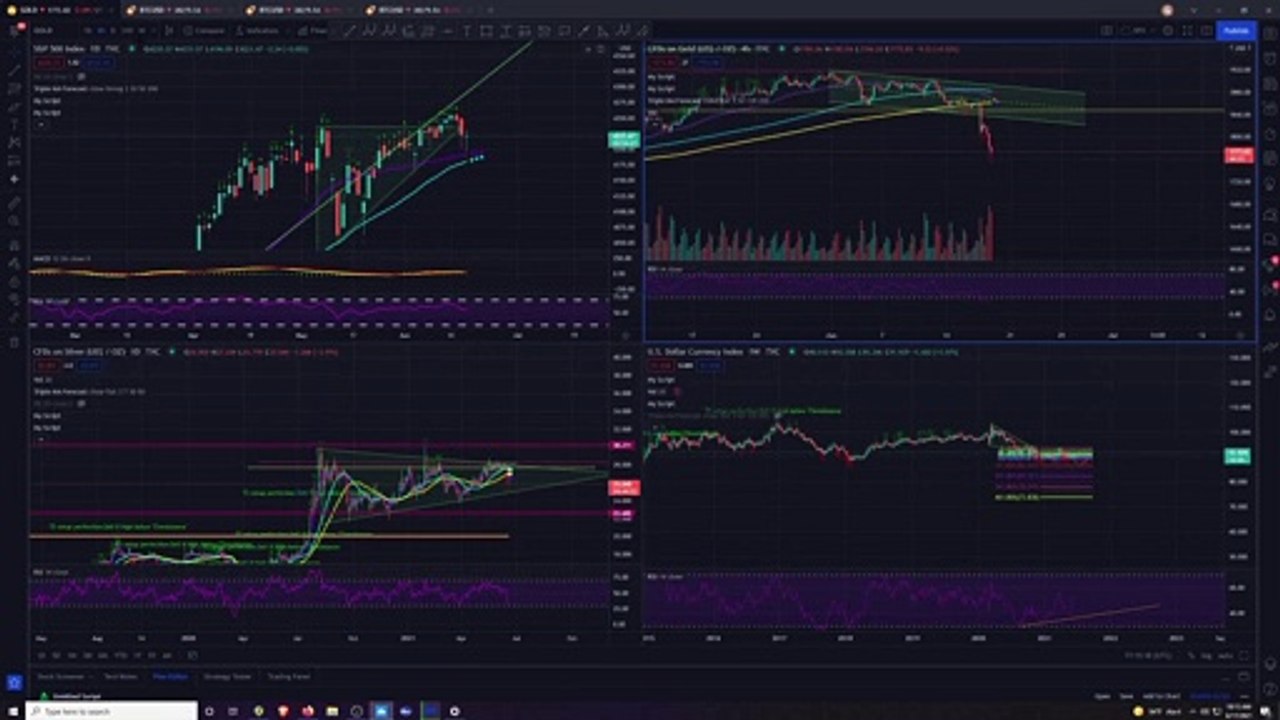
Task: Click the red sell button on S&P chart
Action: point(47,62)
